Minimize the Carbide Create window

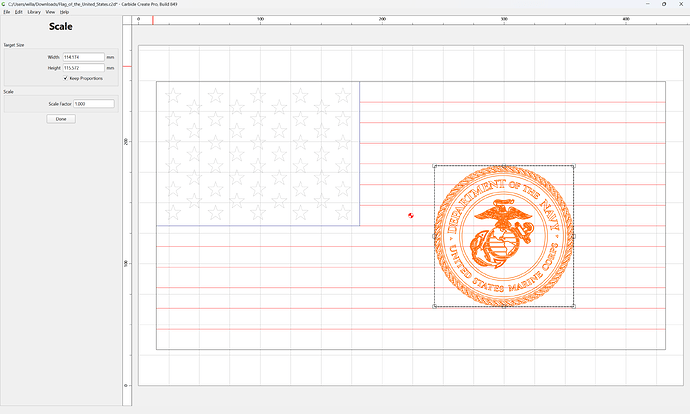pos(648,4)
